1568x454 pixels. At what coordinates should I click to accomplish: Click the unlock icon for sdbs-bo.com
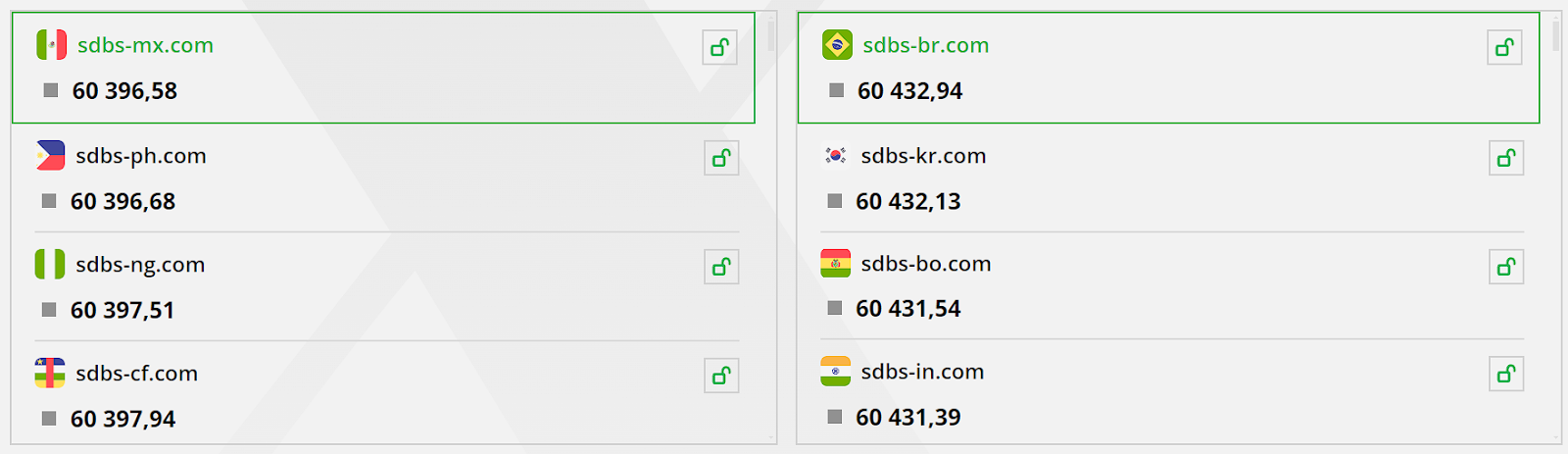coord(1506,267)
